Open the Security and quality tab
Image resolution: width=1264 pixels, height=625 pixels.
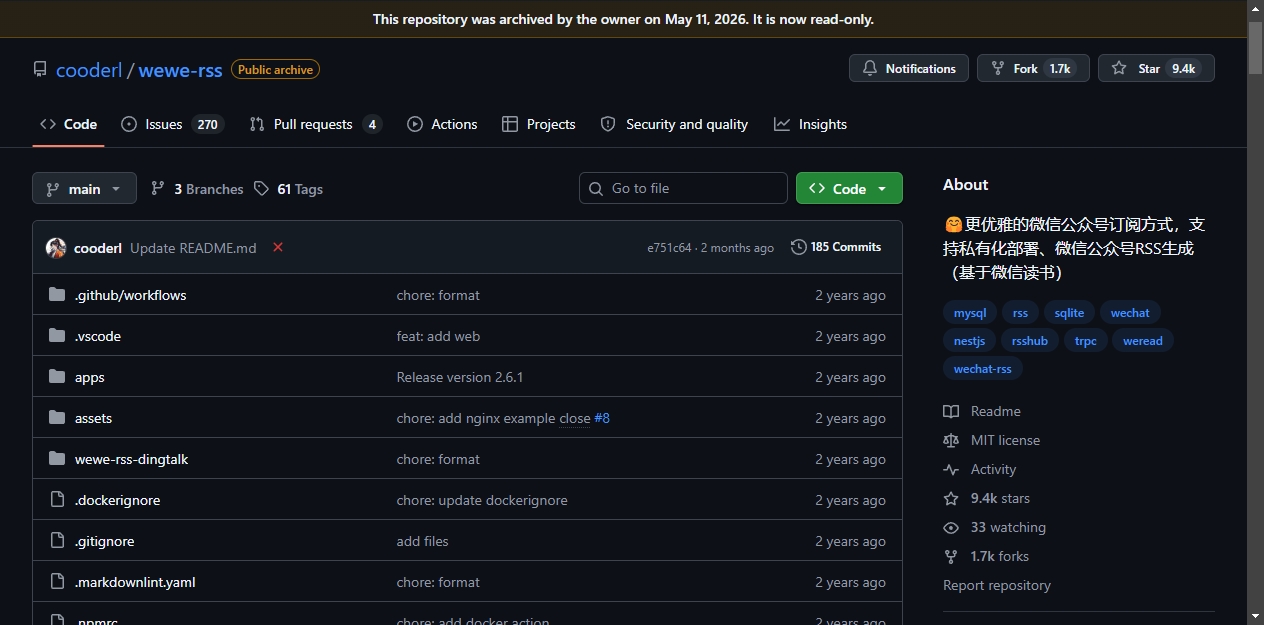click(674, 124)
